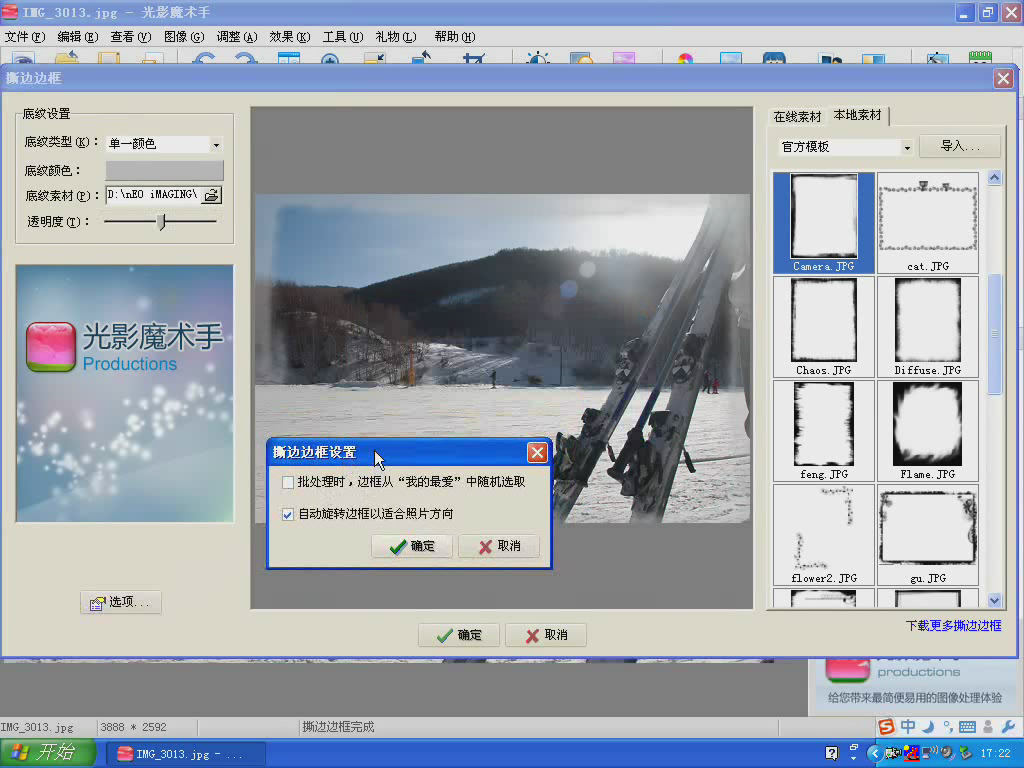
Task: Click the question mark help icon in taskbar
Action: [x=831, y=753]
